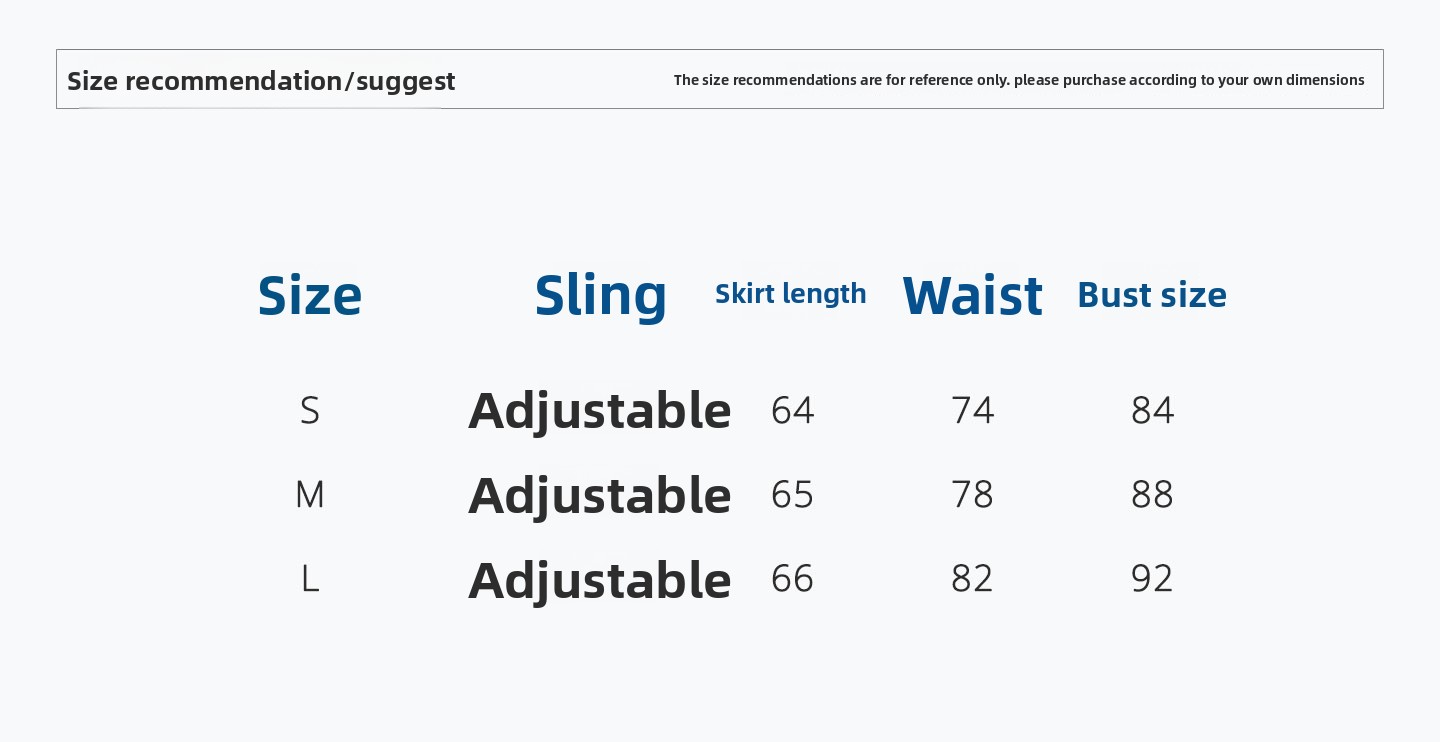Select the M size row label
This screenshot has width=1440, height=742.
click(310, 494)
